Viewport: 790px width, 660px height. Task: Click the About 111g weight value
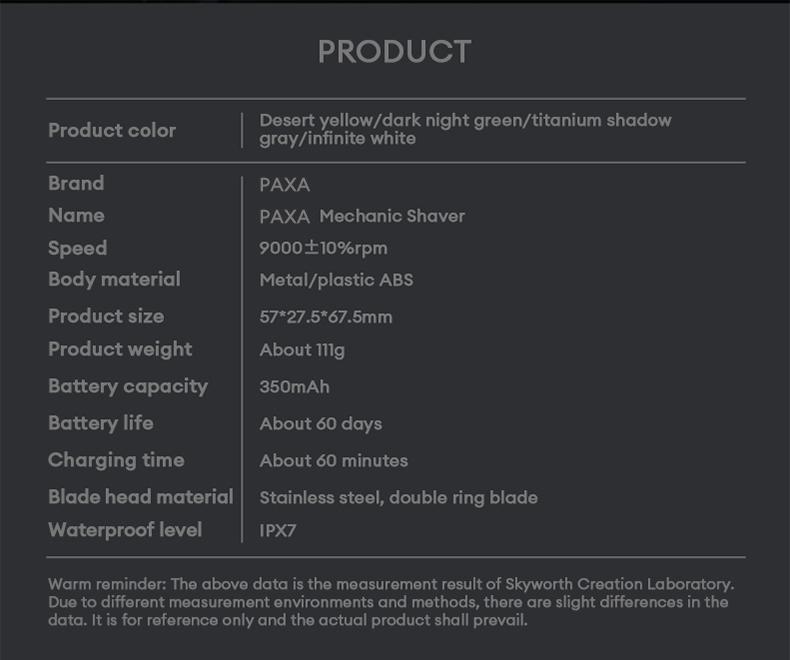pos(302,350)
